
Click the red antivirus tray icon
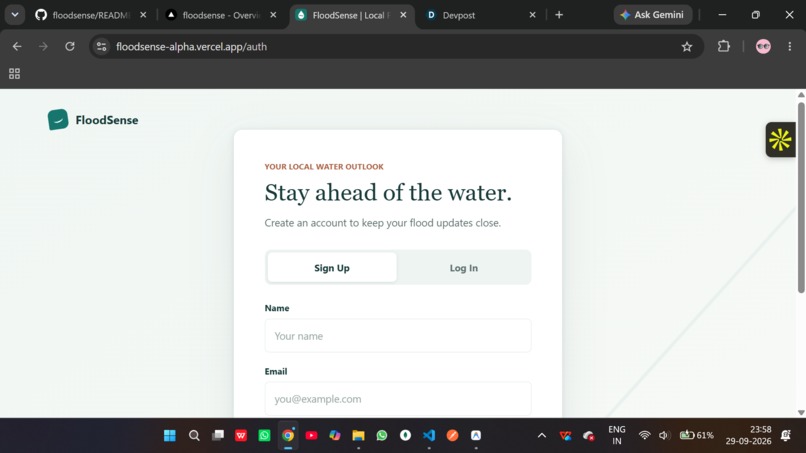(565, 436)
